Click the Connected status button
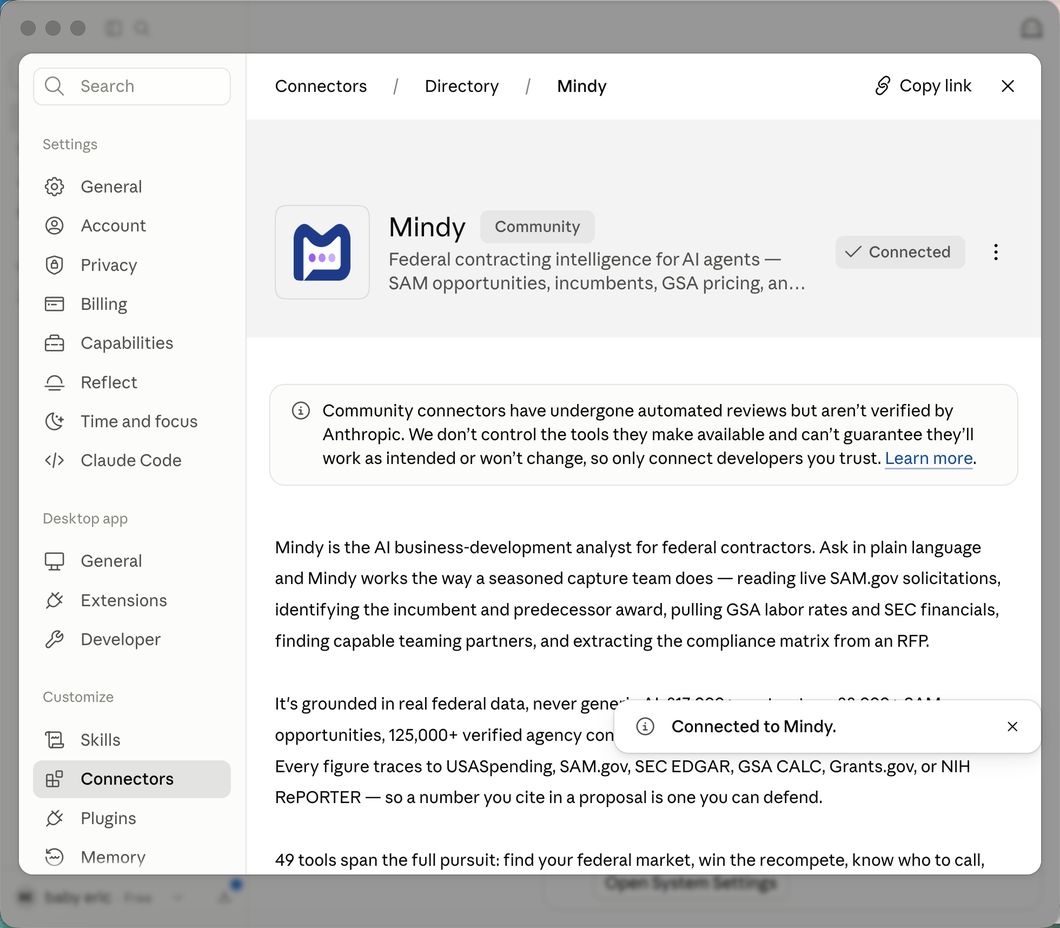1060x928 pixels. pos(900,252)
